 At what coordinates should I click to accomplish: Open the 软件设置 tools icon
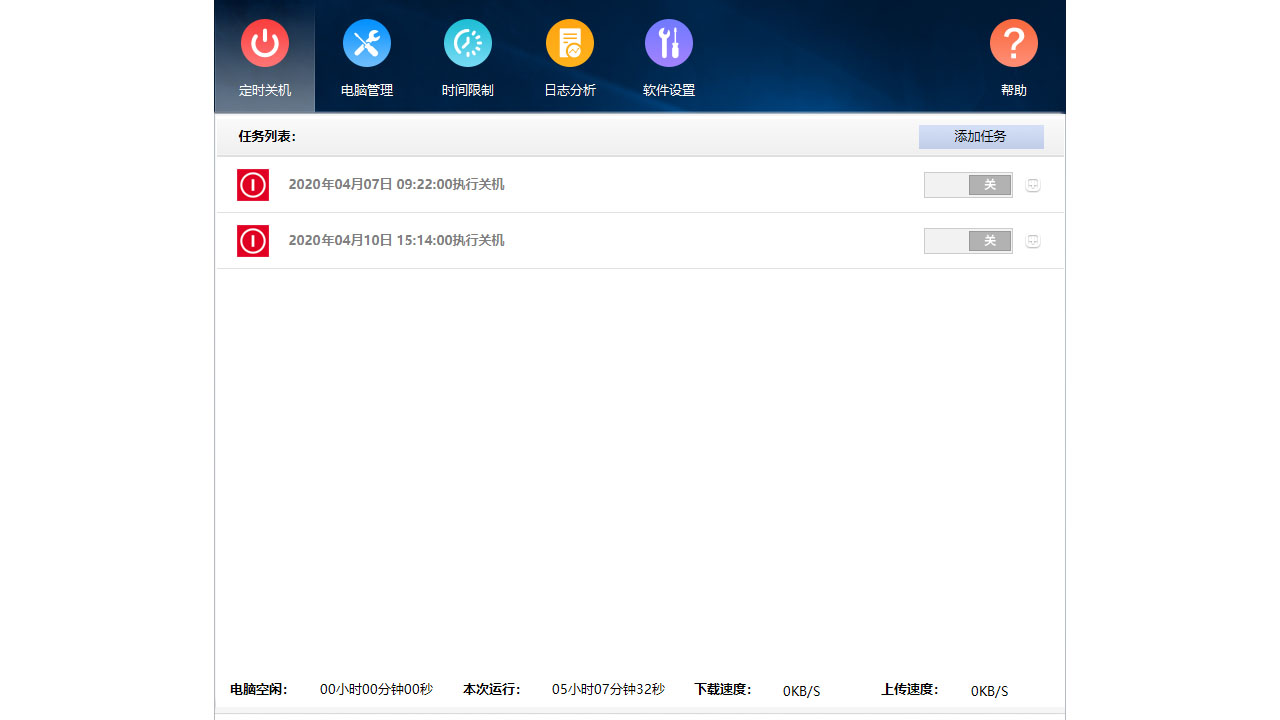click(668, 43)
